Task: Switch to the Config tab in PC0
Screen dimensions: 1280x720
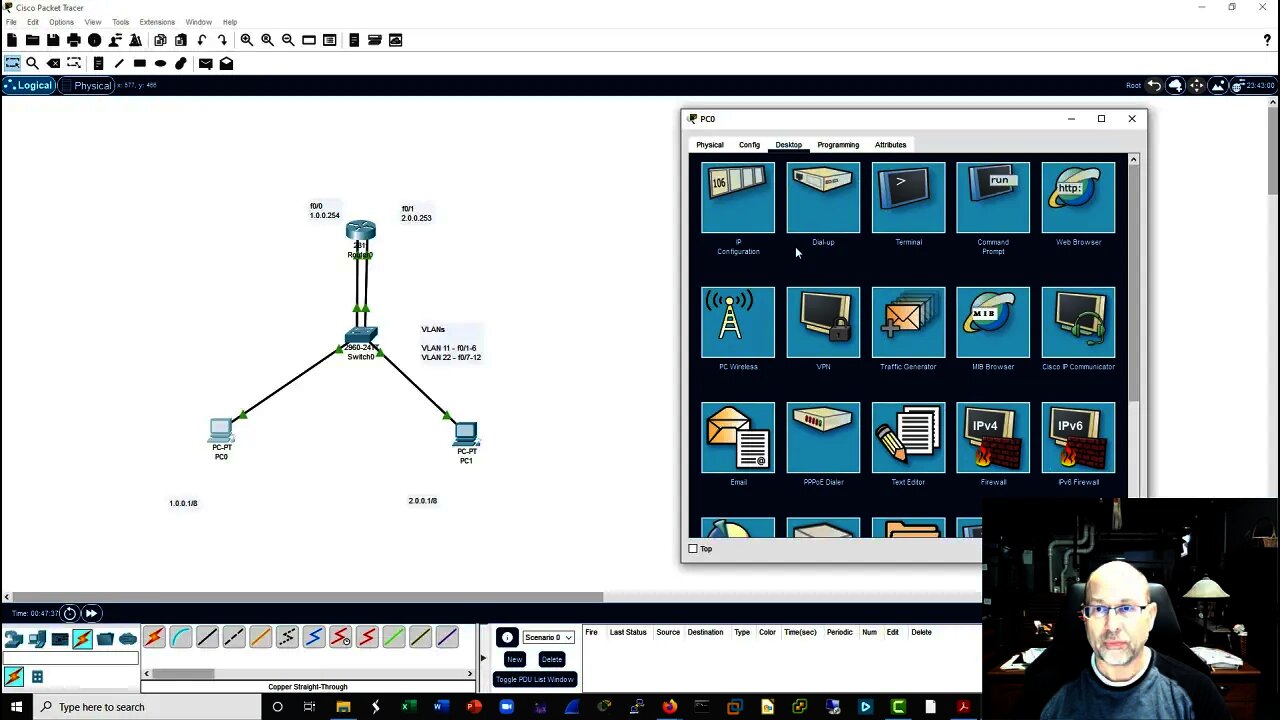Action: point(749,145)
